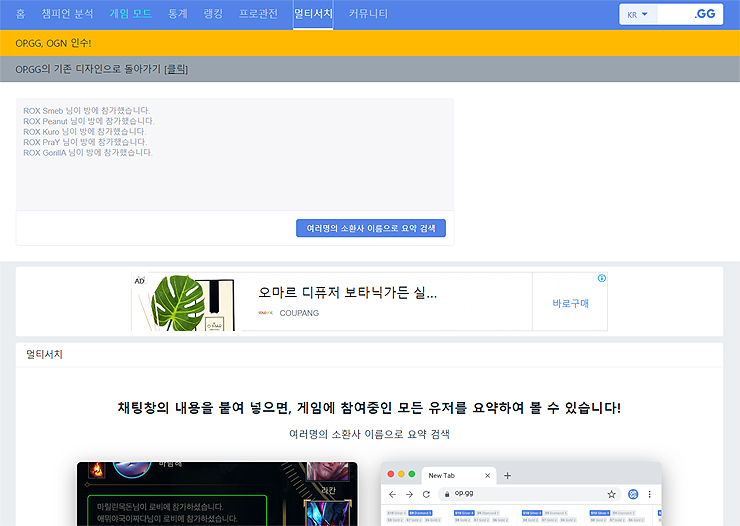
Task: Open the 통계 menu
Action: [178, 14]
